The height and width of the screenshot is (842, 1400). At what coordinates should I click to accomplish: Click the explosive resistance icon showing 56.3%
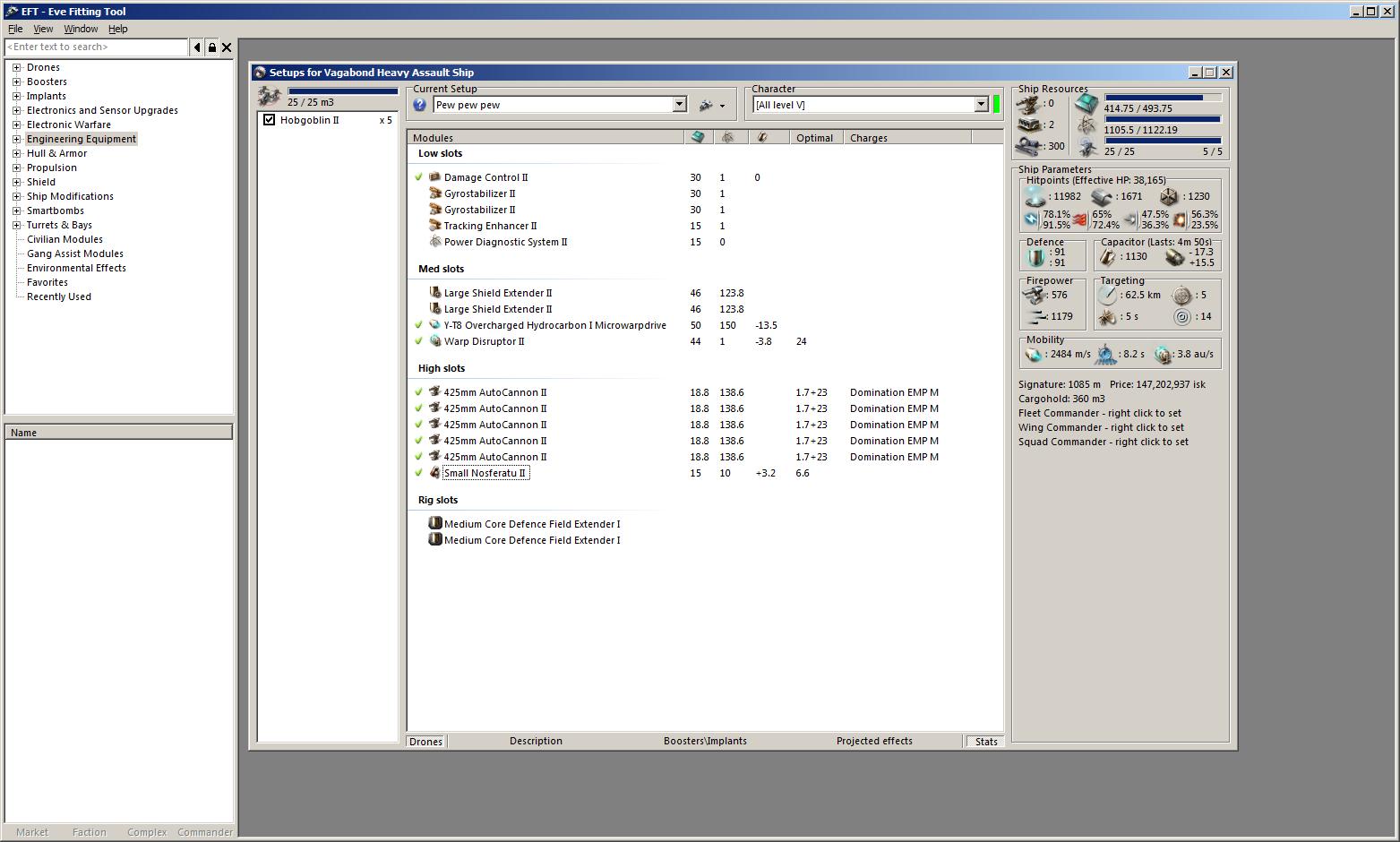pyautogui.click(x=1180, y=219)
